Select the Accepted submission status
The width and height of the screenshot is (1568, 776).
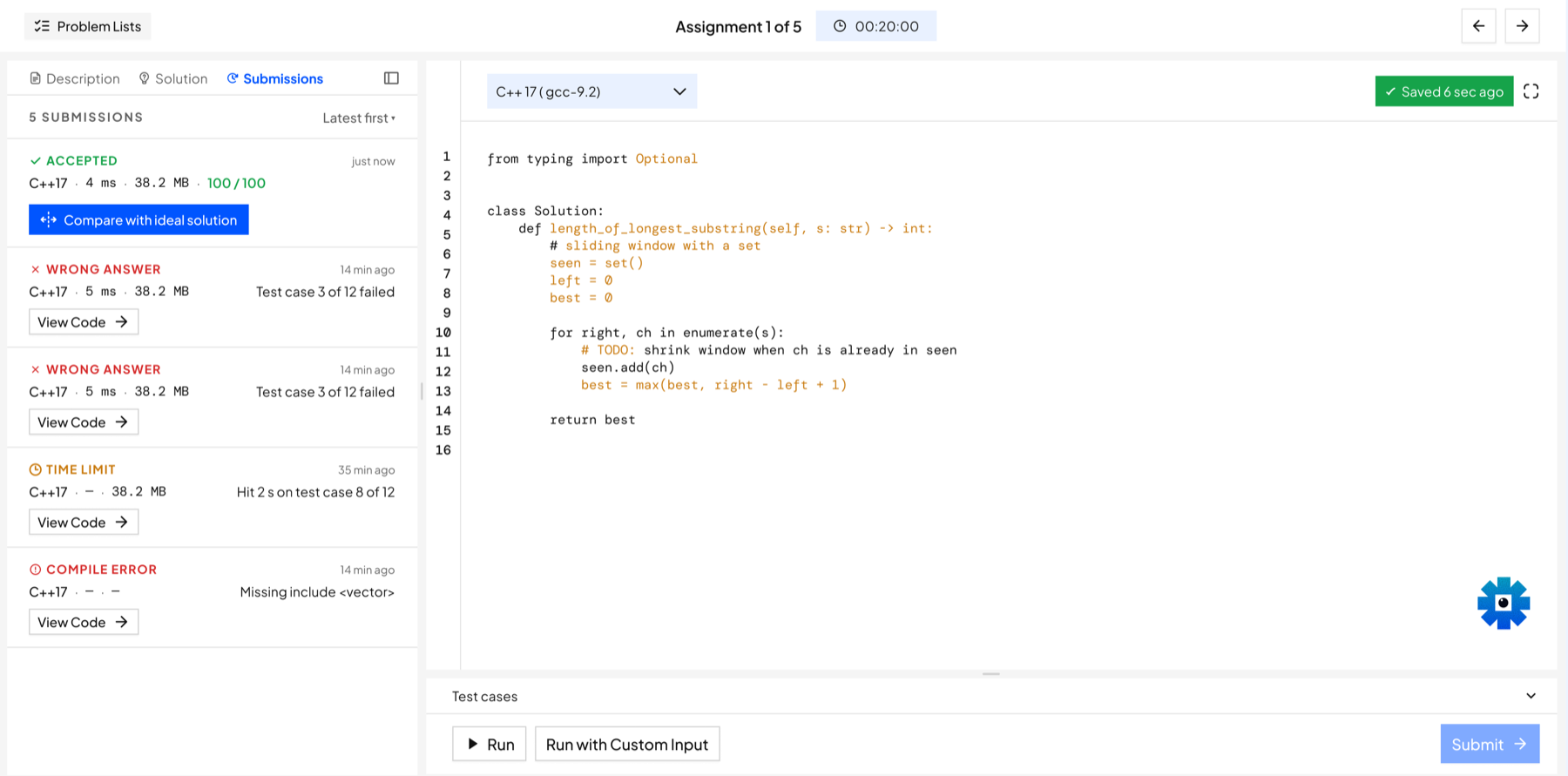(74, 160)
